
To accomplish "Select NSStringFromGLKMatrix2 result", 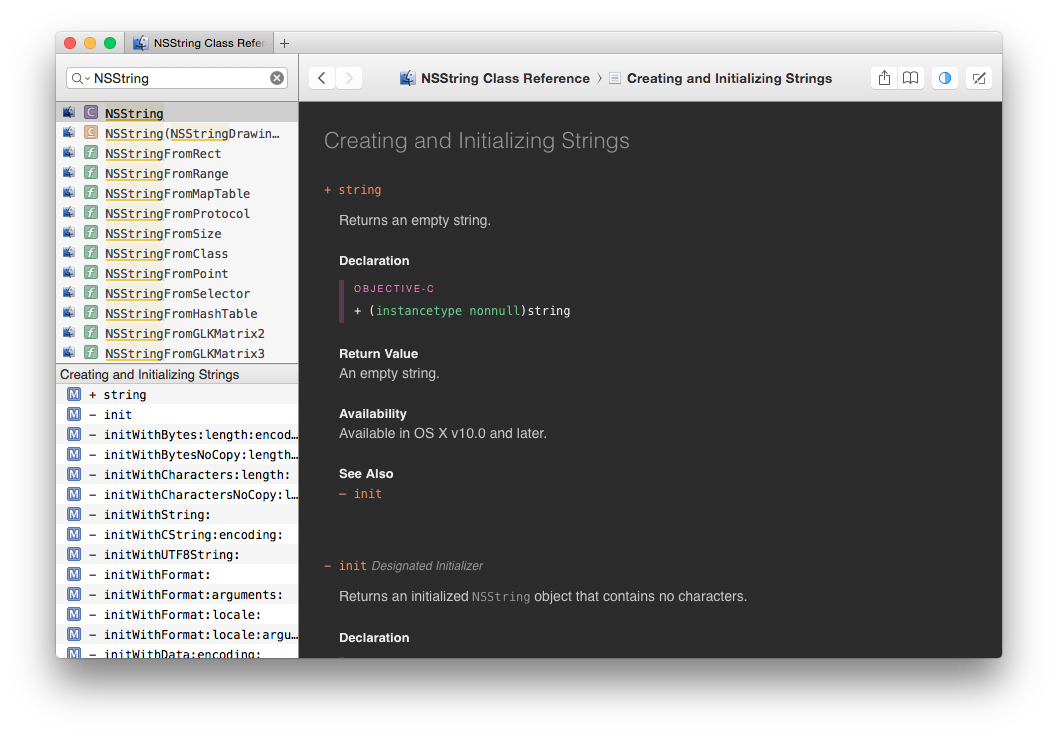I will (177, 333).
